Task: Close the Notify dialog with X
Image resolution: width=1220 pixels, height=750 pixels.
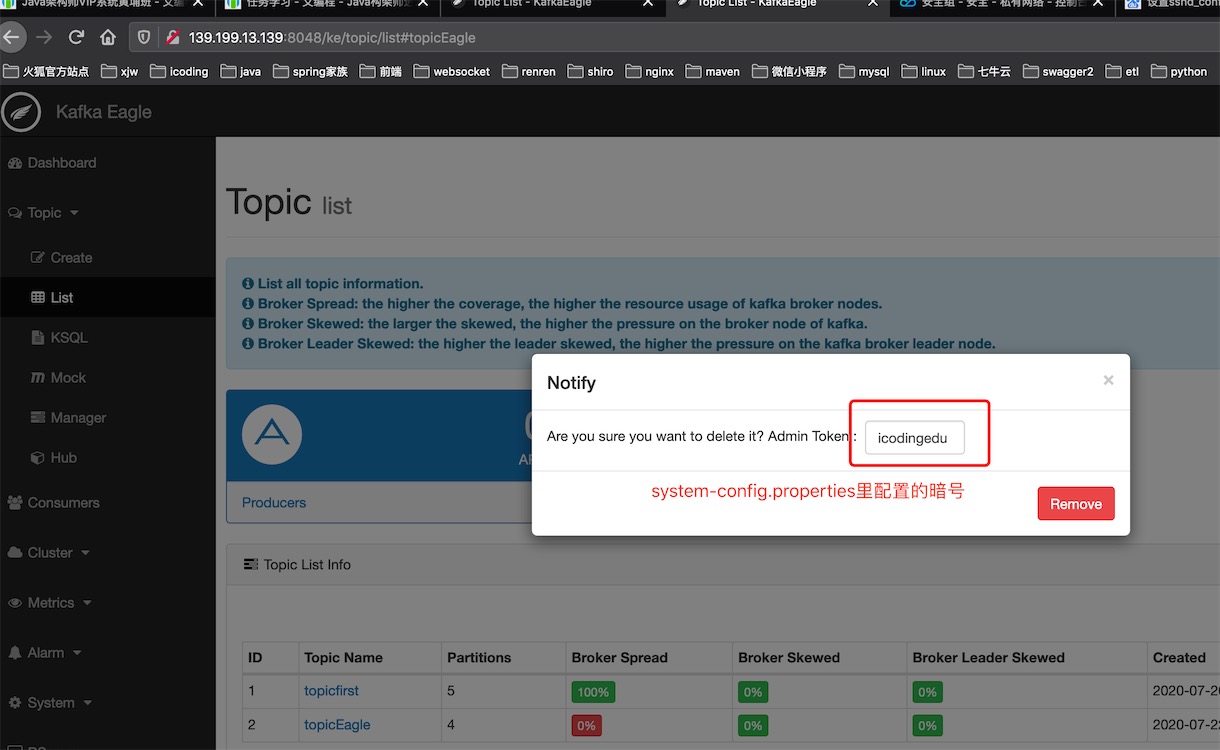Action: coord(1108,380)
